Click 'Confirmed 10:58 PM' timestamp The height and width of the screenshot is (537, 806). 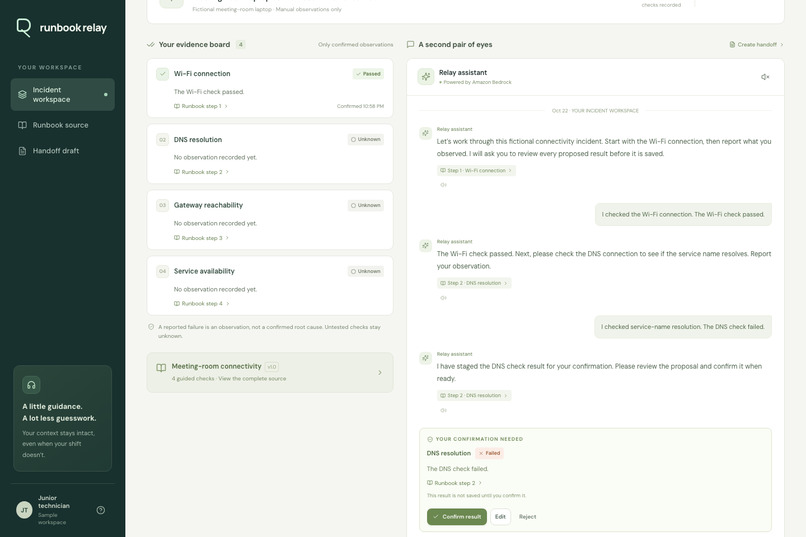360,106
